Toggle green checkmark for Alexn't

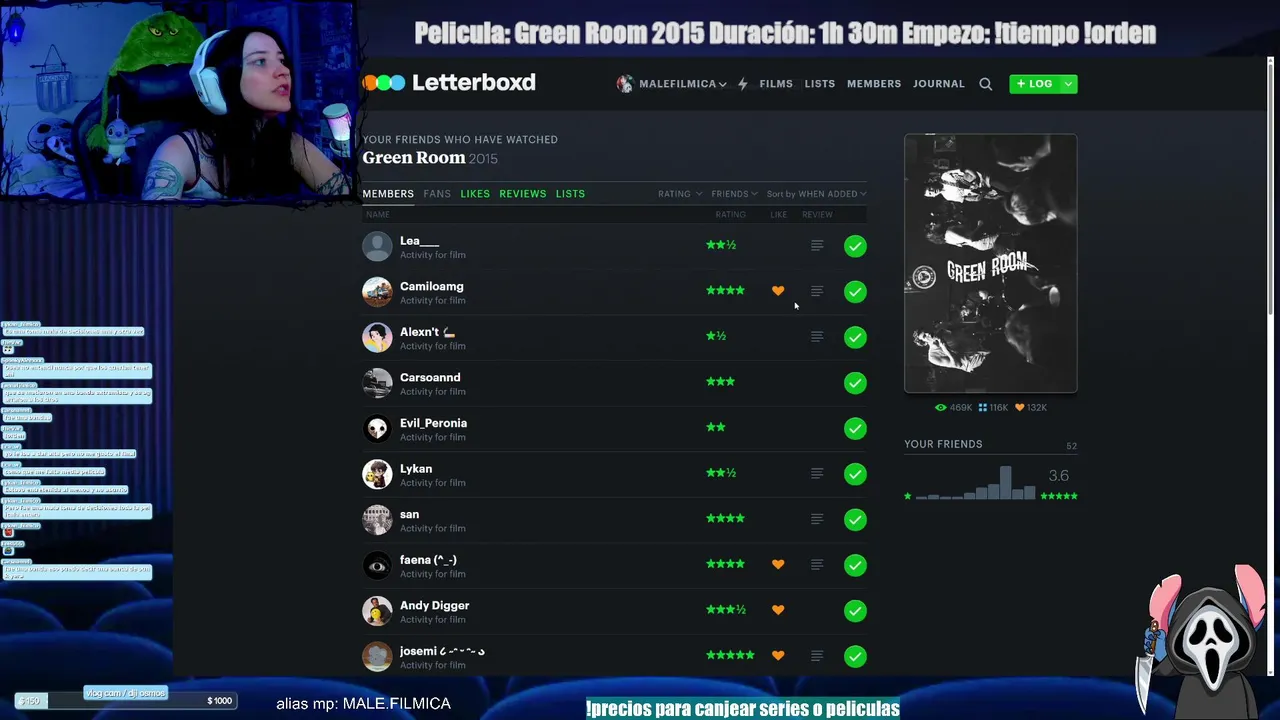pyautogui.click(x=855, y=337)
